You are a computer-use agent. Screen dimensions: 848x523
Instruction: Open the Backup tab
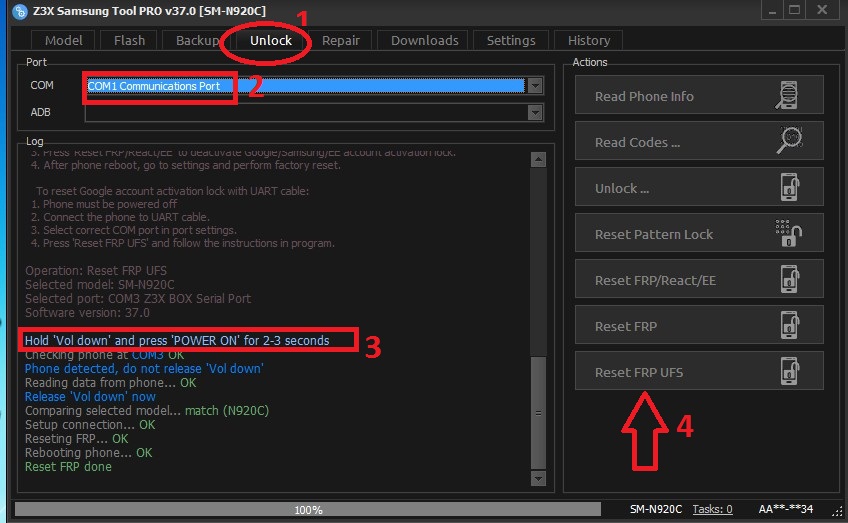(x=197, y=41)
